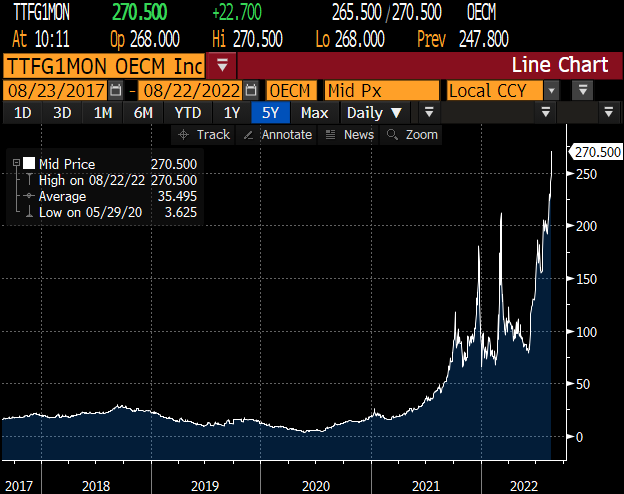Click the 'Mid Price' legend label
Viewport: 624px width, 494px height.
(67, 164)
